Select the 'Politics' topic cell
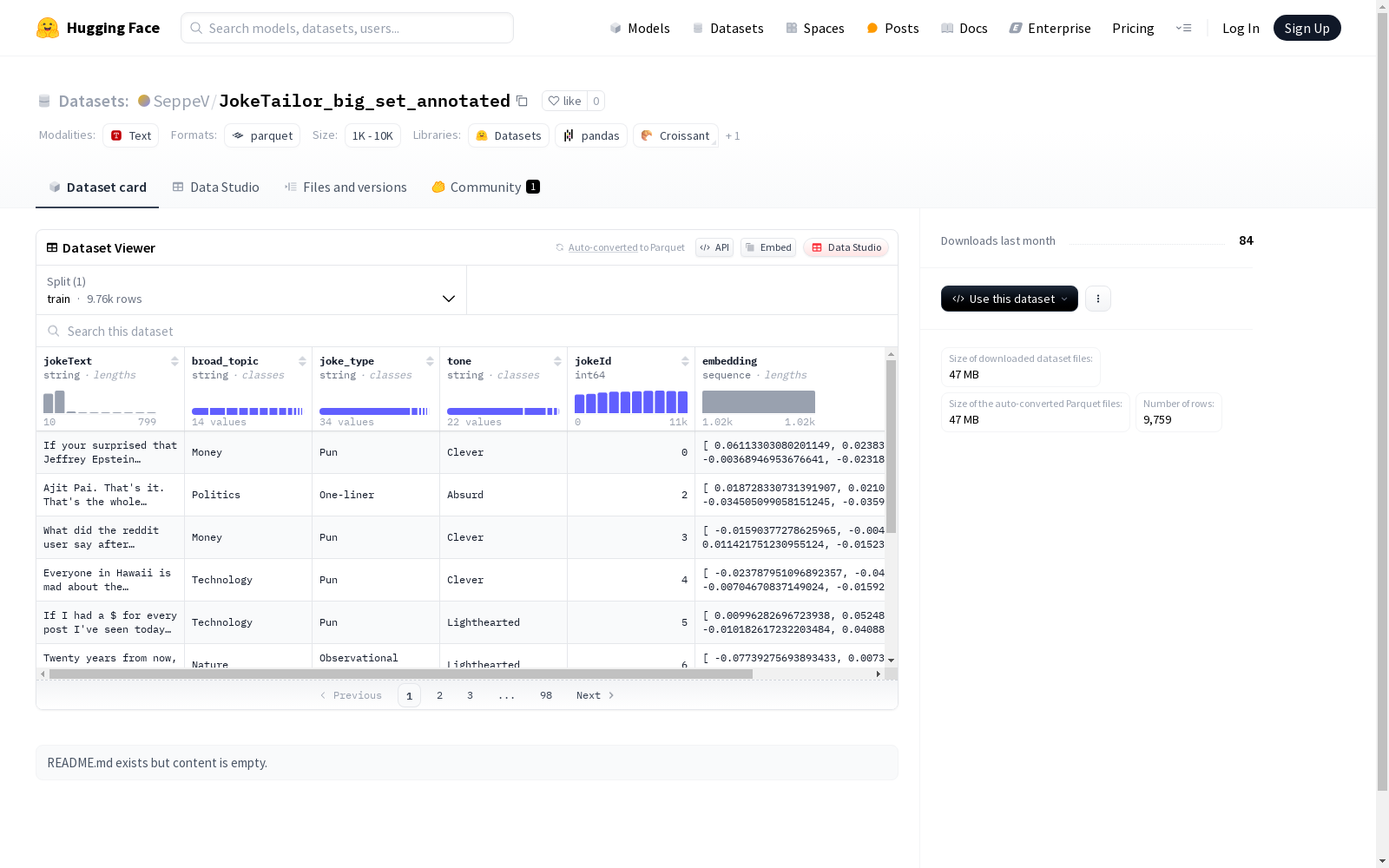The height and width of the screenshot is (868, 1389). (x=248, y=495)
